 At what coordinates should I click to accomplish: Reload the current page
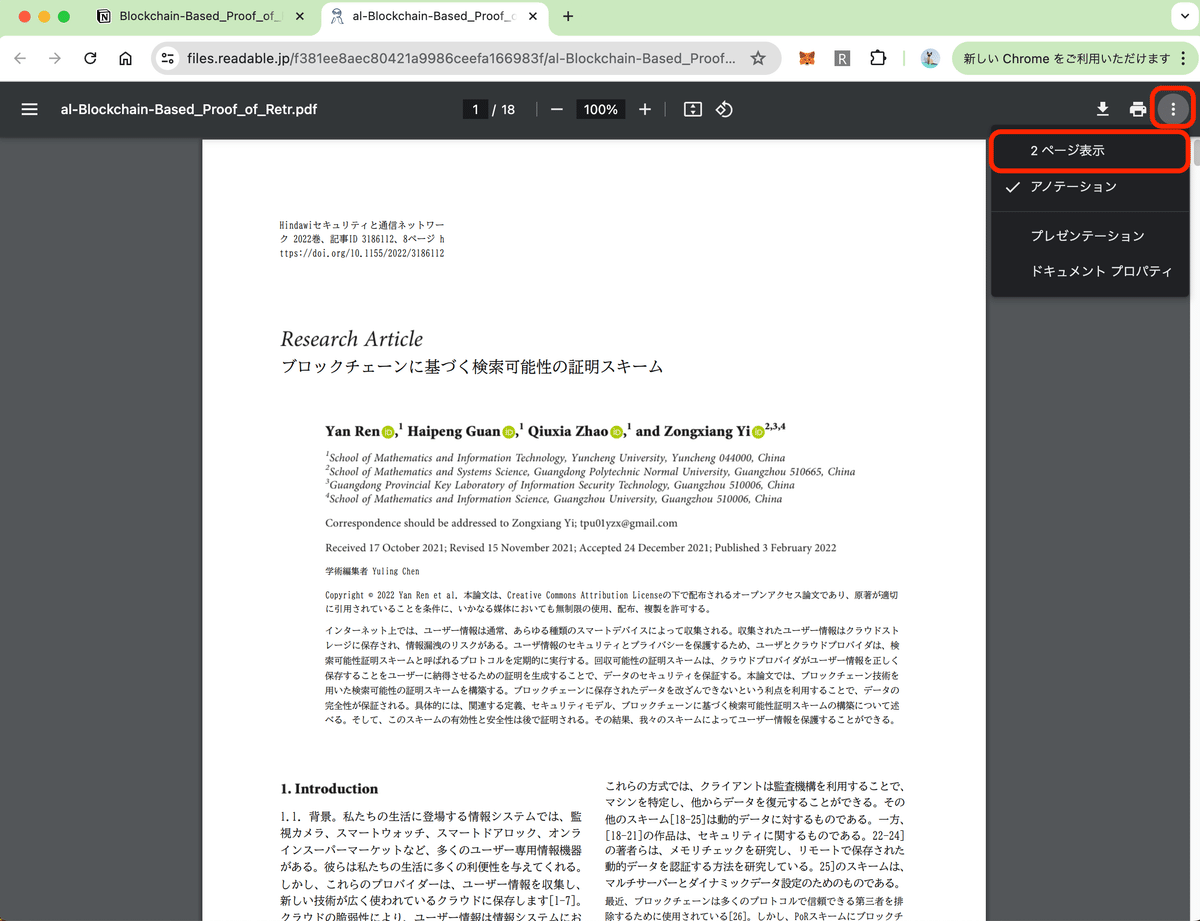[90, 58]
